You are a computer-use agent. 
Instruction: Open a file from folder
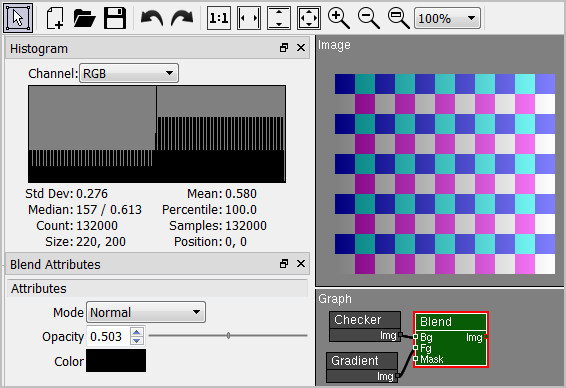[x=84, y=18]
